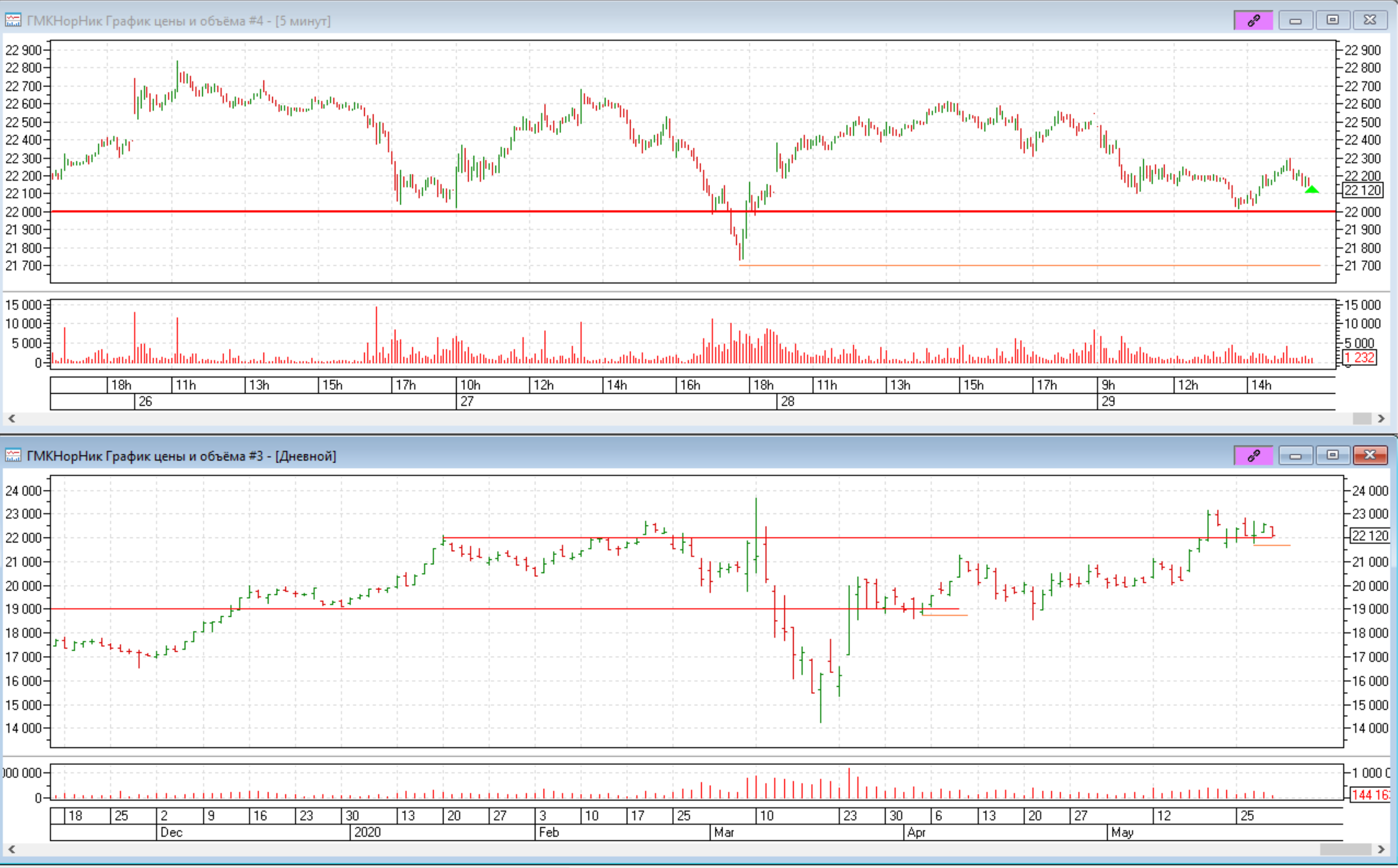Click date 27 on the 5-minute time axis

[467, 401]
